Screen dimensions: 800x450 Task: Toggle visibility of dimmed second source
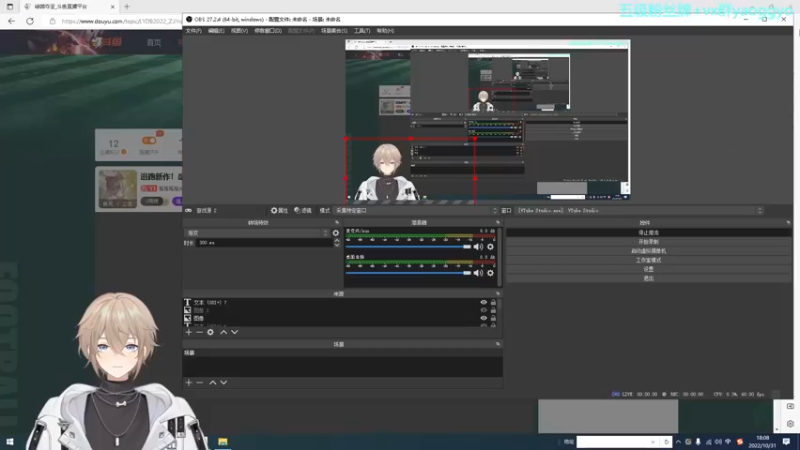[484, 310]
